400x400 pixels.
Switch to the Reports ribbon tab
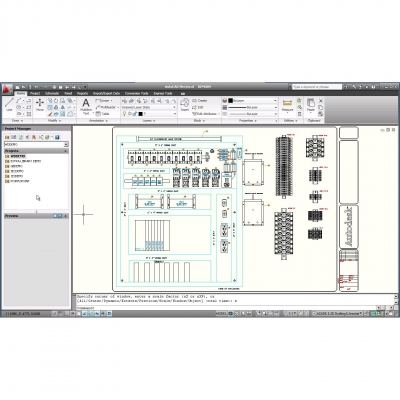pos(82,93)
